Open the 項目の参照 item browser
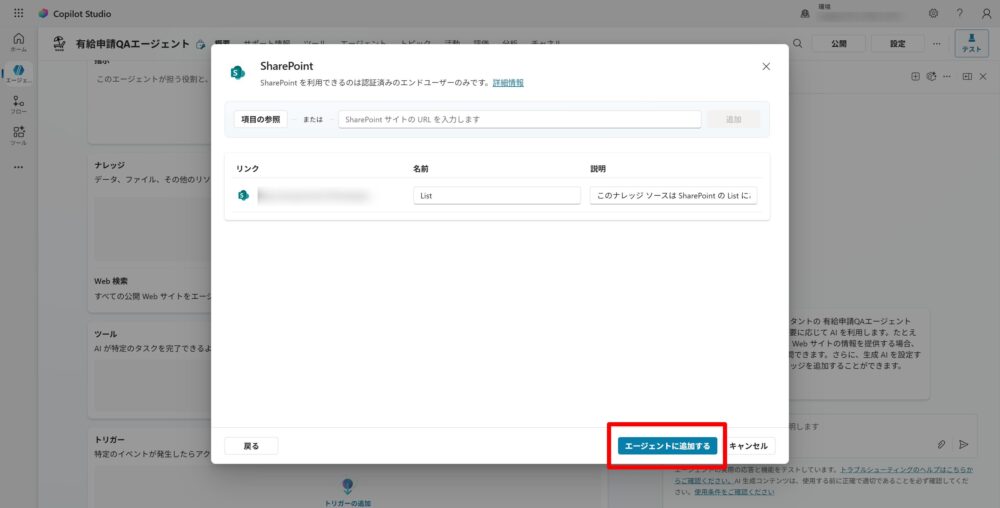The height and width of the screenshot is (508, 1000). pos(261,119)
